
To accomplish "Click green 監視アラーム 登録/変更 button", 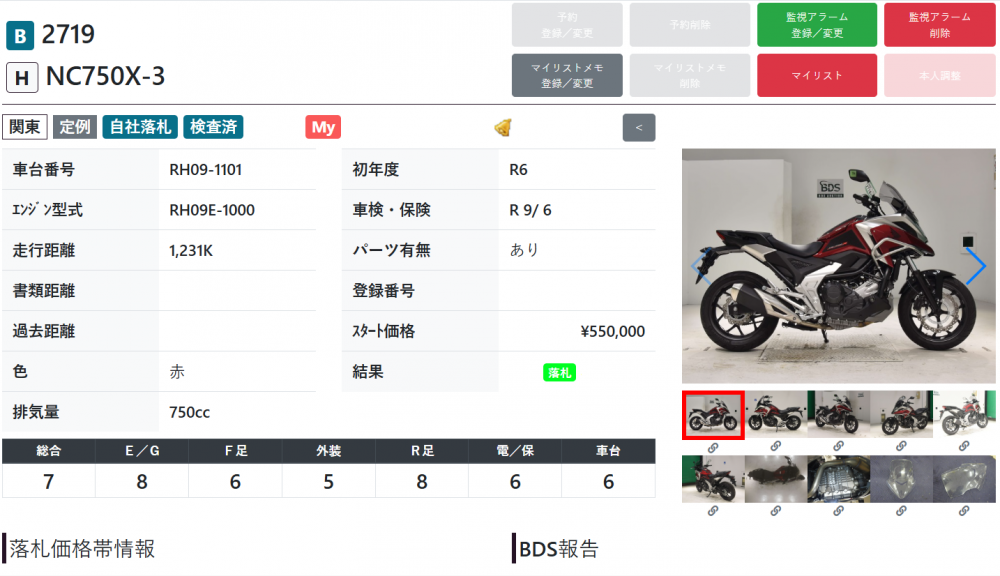I will click(817, 25).
